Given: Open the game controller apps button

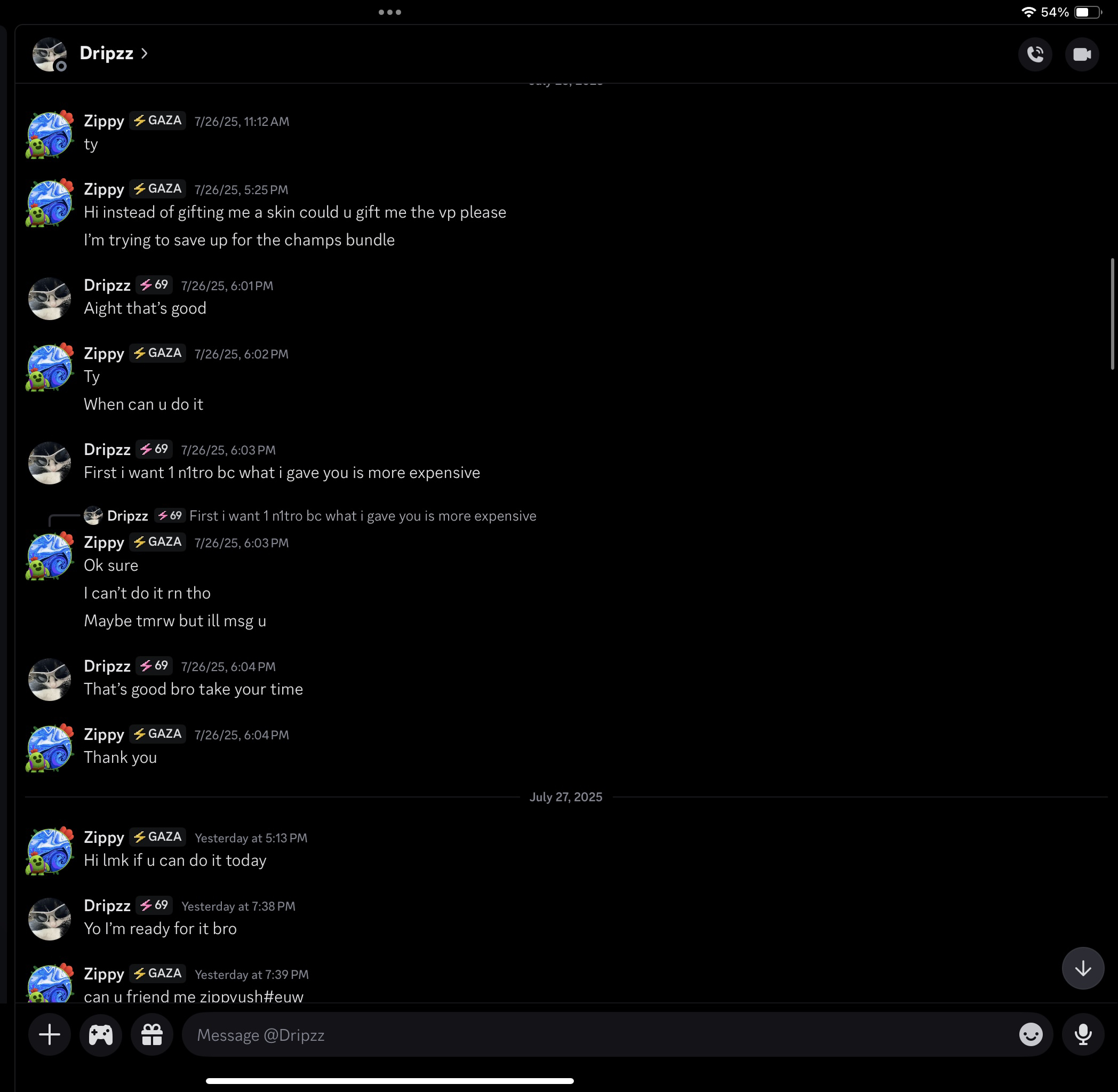Looking at the screenshot, I should coord(101,1034).
